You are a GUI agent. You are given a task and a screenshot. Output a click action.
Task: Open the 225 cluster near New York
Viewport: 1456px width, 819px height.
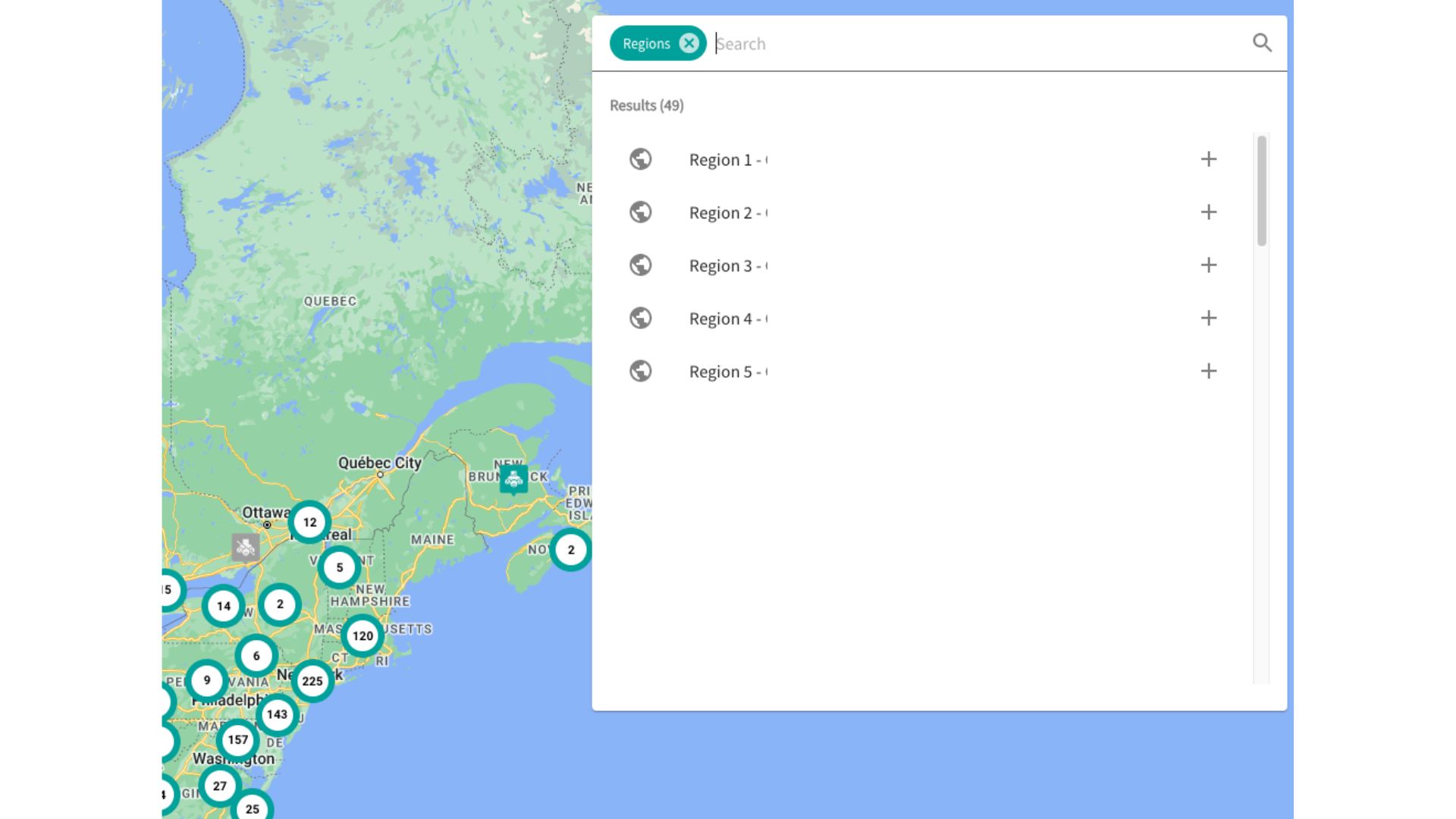pos(312,681)
